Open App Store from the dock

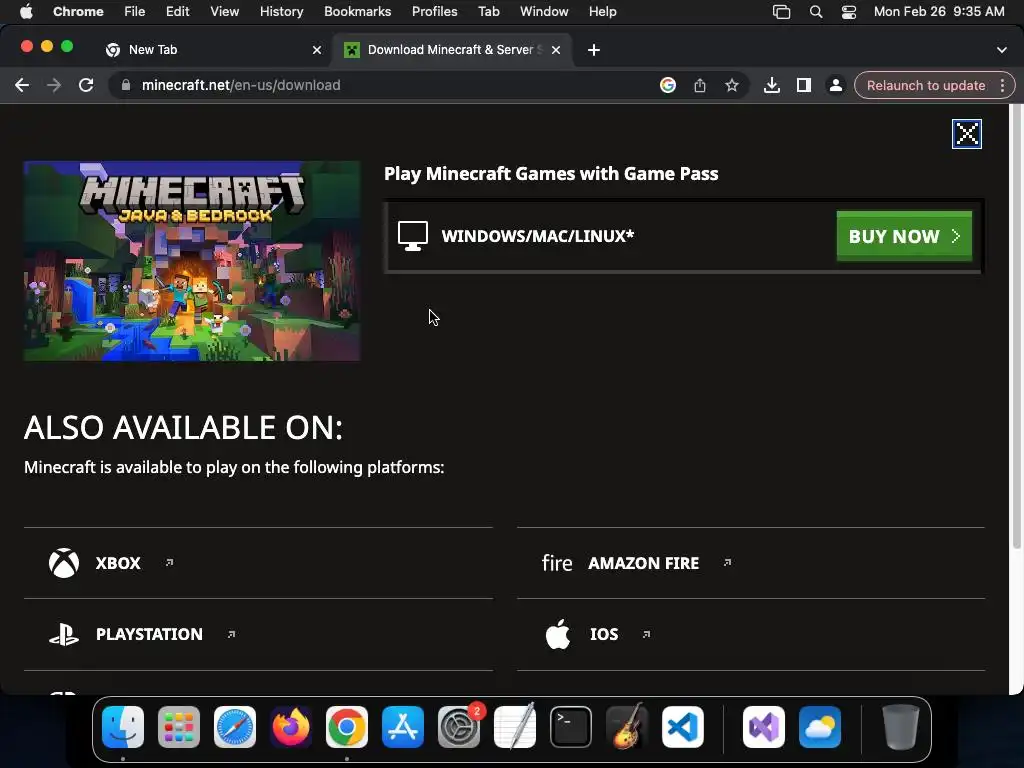click(x=403, y=727)
